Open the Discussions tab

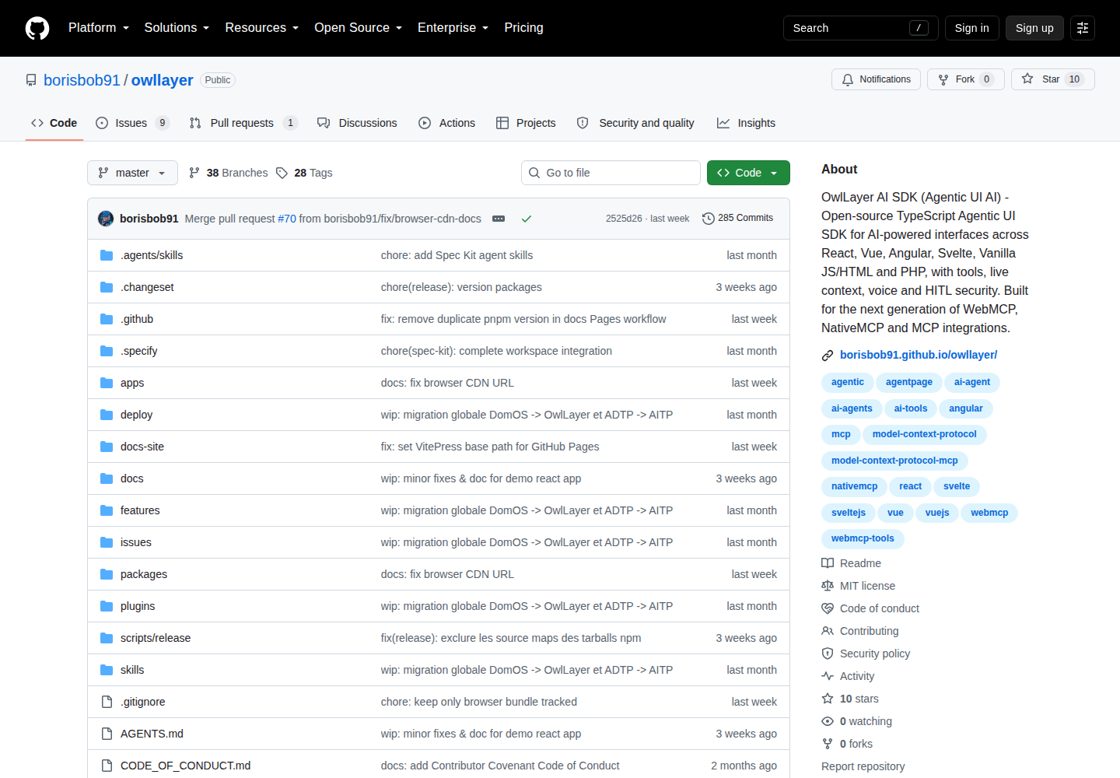pyautogui.click(x=357, y=123)
